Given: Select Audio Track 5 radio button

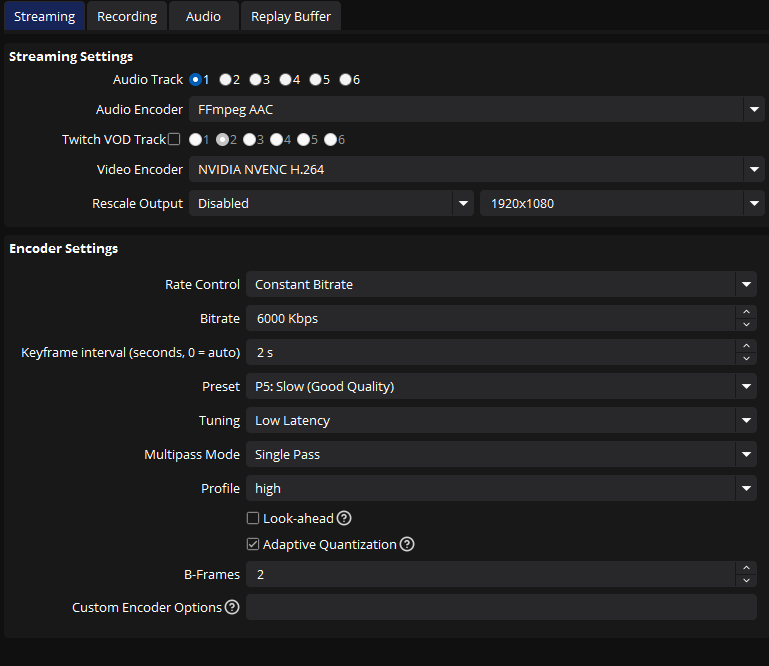Looking at the screenshot, I should pyautogui.click(x=315, y=79).
